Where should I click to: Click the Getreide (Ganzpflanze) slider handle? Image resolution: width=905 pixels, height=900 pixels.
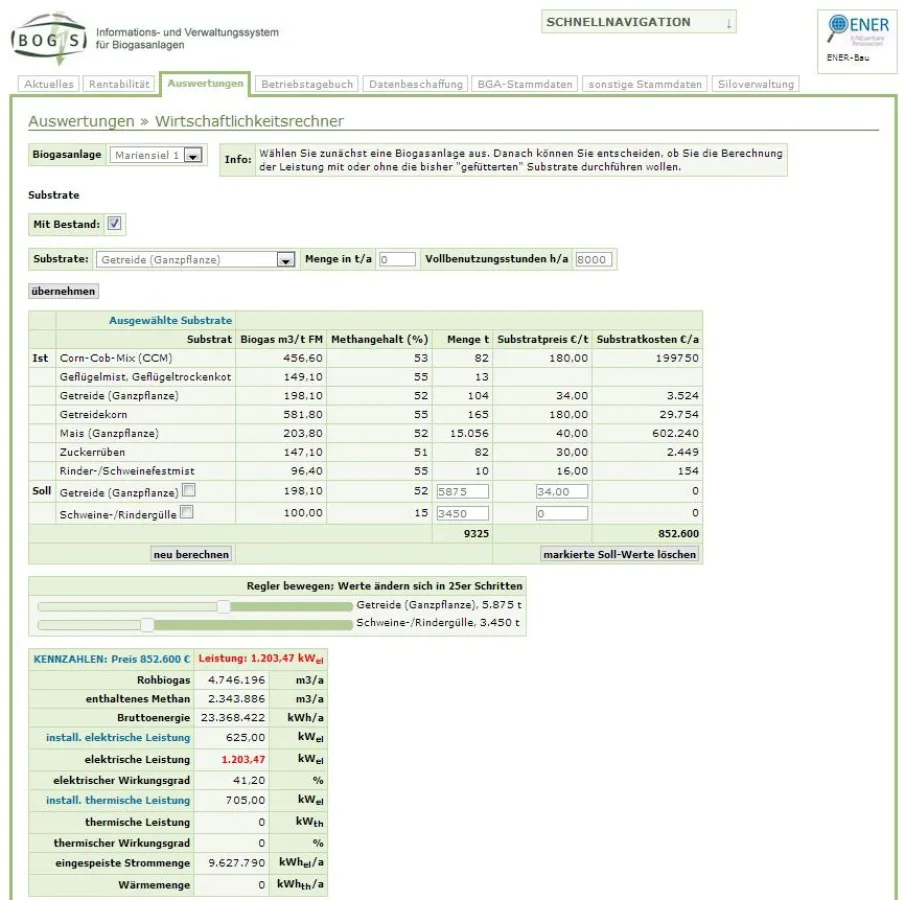point(224,606)
